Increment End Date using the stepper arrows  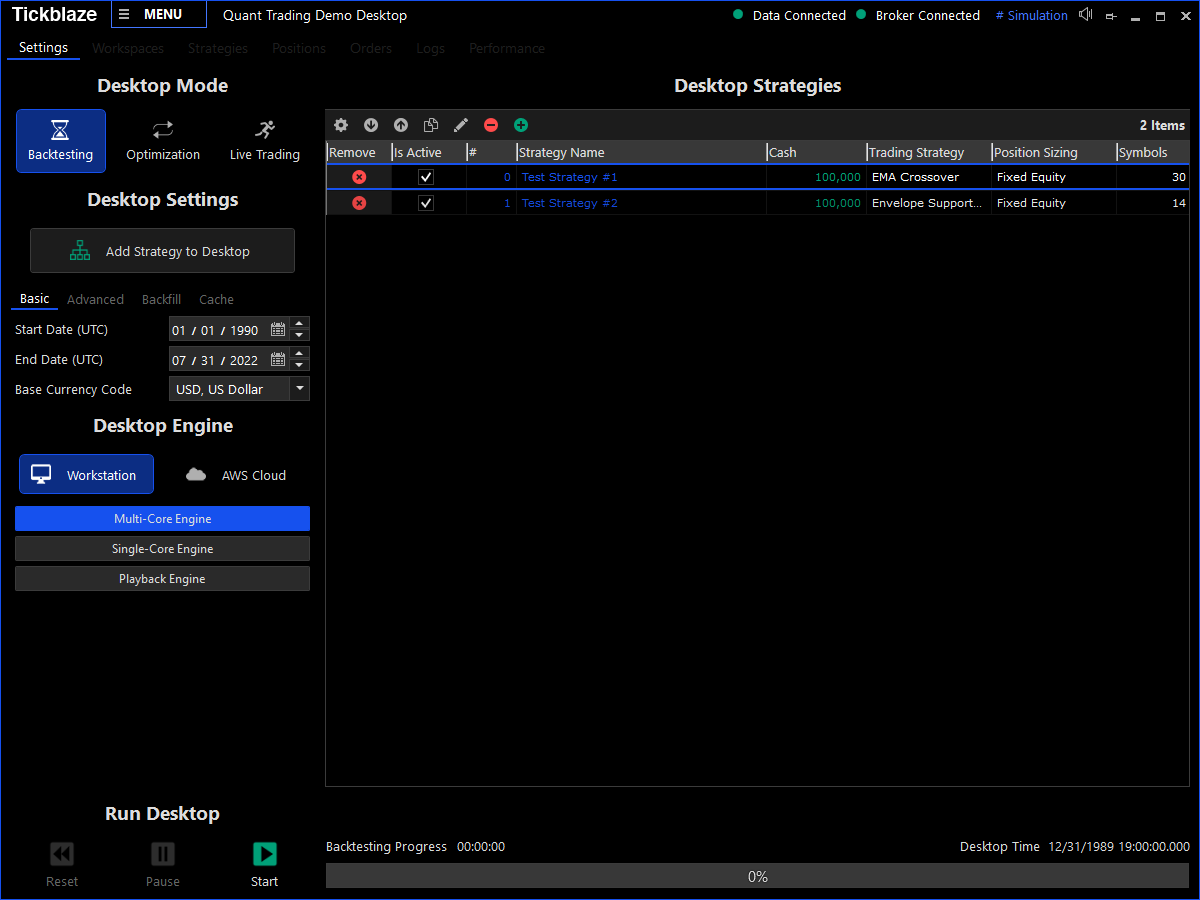click(298, 354)
